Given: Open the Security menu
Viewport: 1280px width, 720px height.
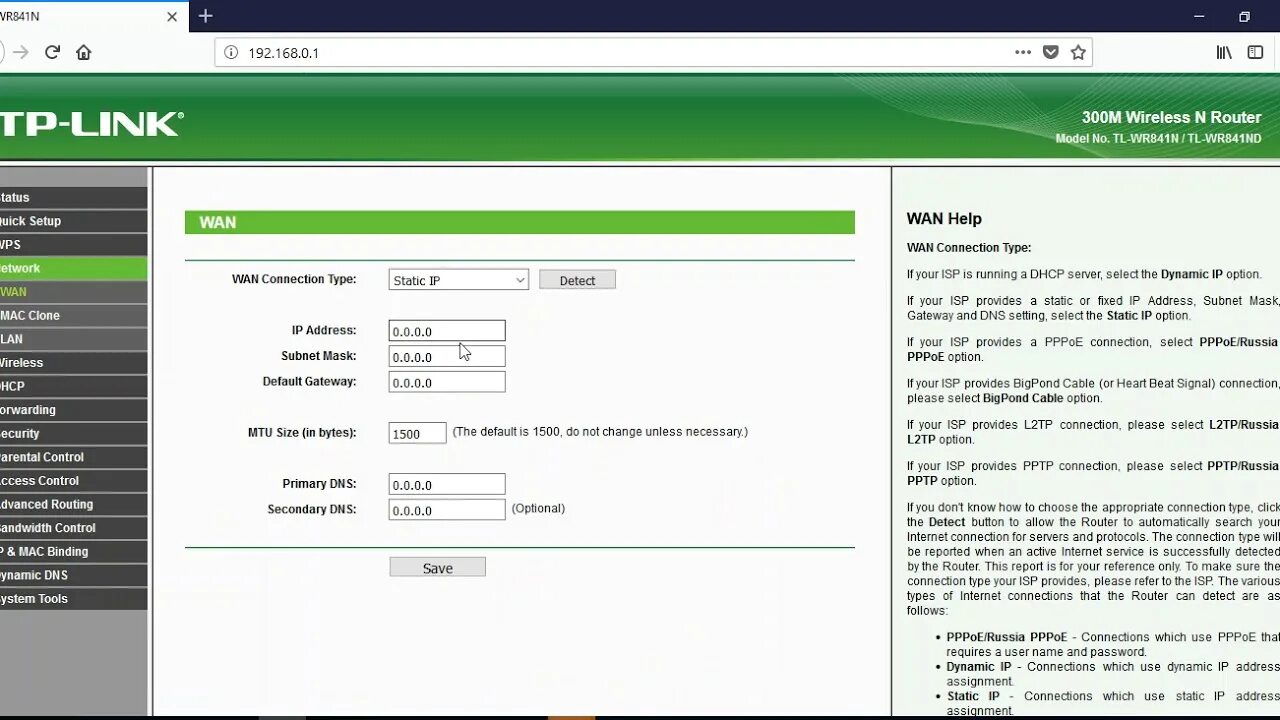Looking at the screenshot, I should pos(73,433).
